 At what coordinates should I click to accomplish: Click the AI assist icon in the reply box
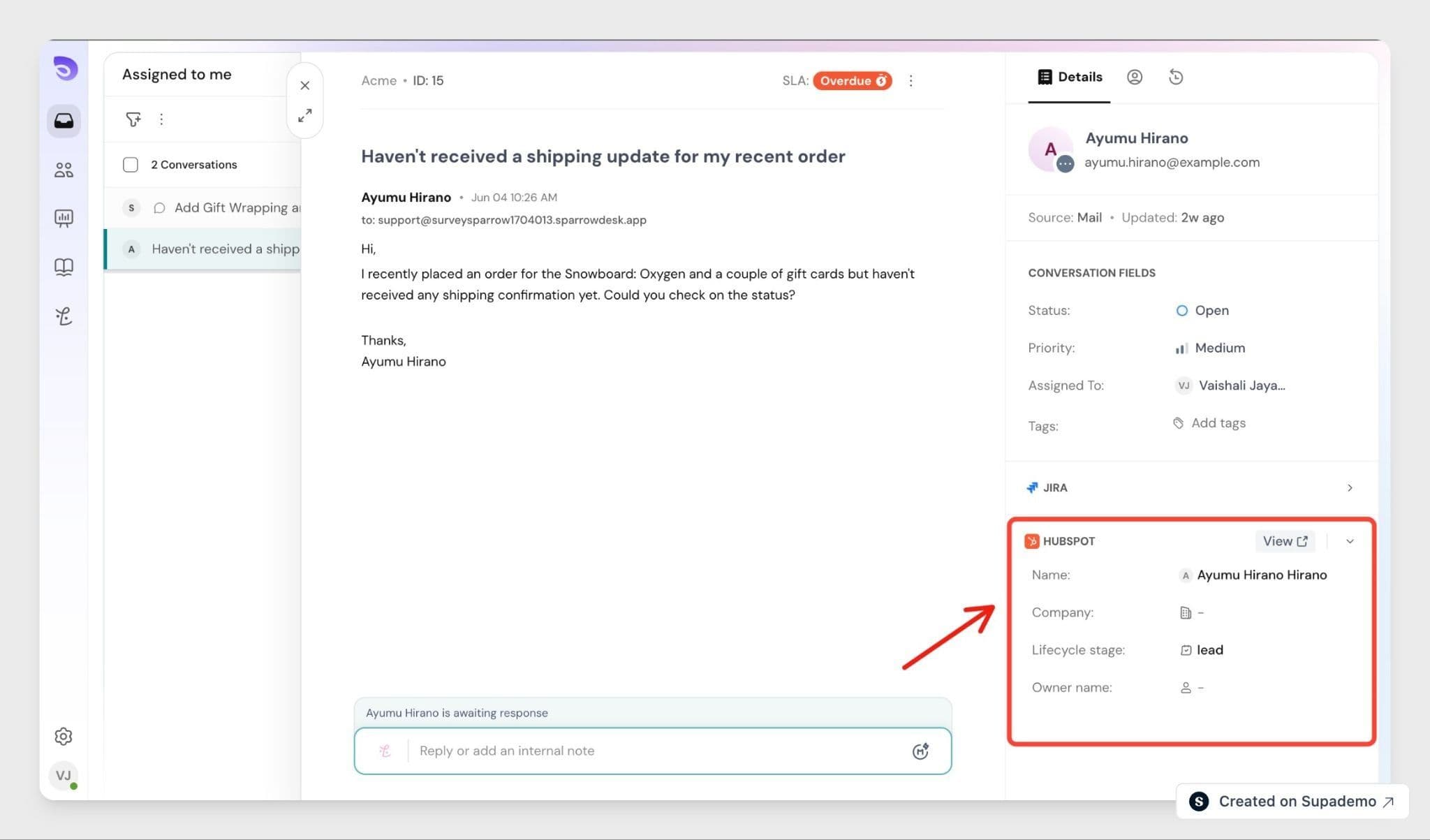pos(920,751)
